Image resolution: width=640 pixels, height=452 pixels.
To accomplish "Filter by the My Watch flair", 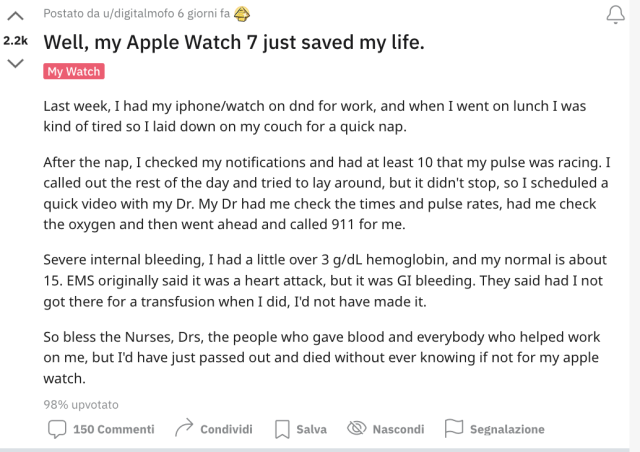I will click(x=74, y=72).
